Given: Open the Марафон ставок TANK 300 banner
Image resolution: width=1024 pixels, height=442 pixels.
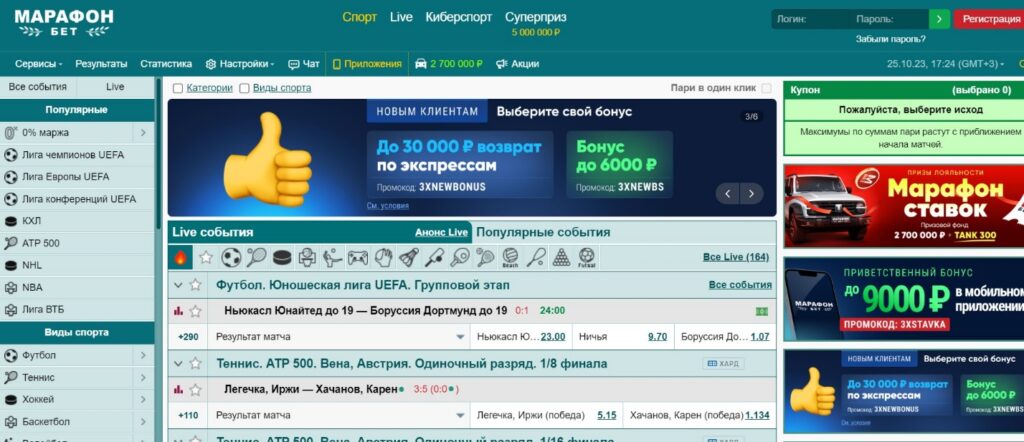Looking at the screenshot, I should 904,206.
